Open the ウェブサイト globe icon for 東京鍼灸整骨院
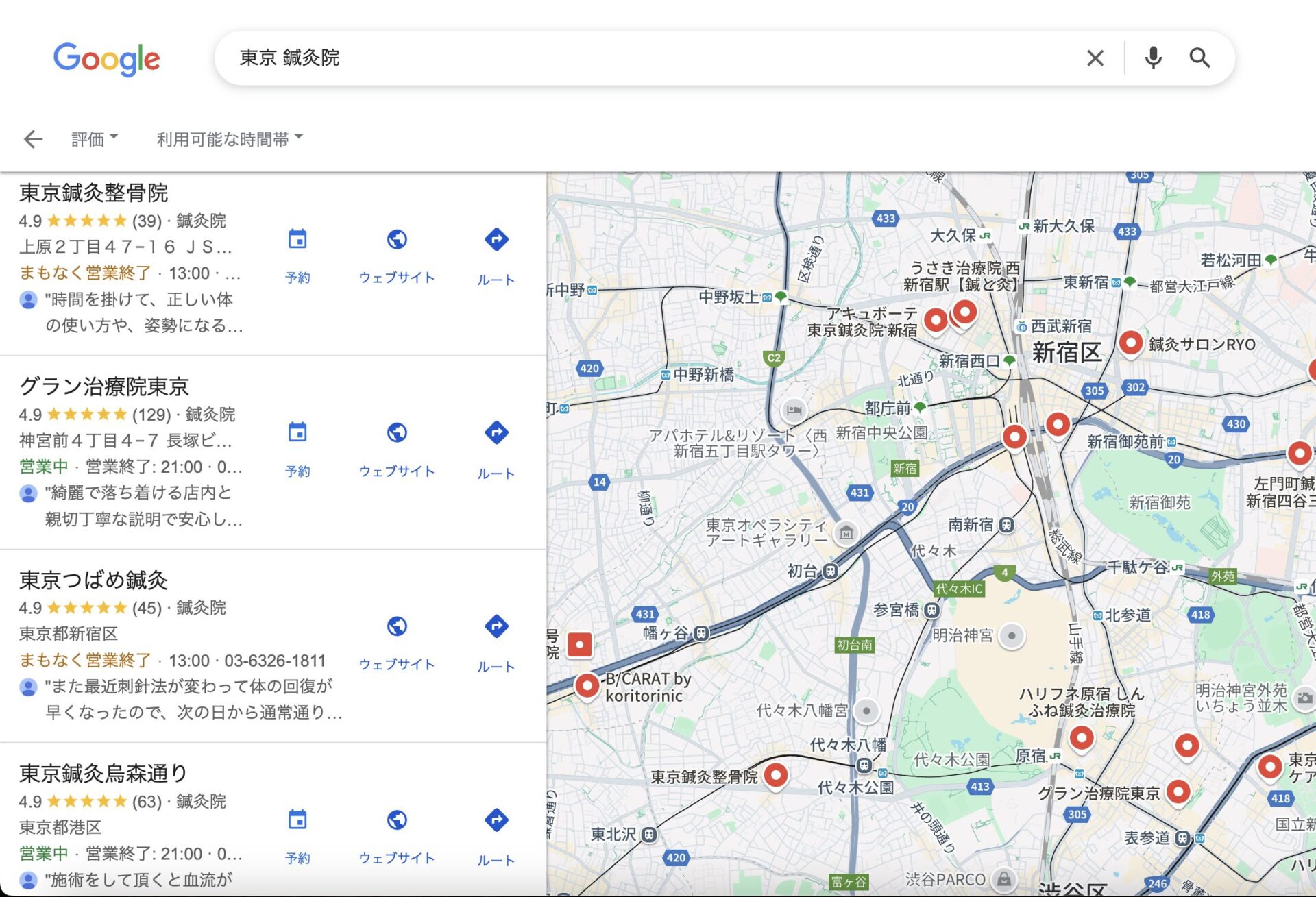 [x=397, y=240]
